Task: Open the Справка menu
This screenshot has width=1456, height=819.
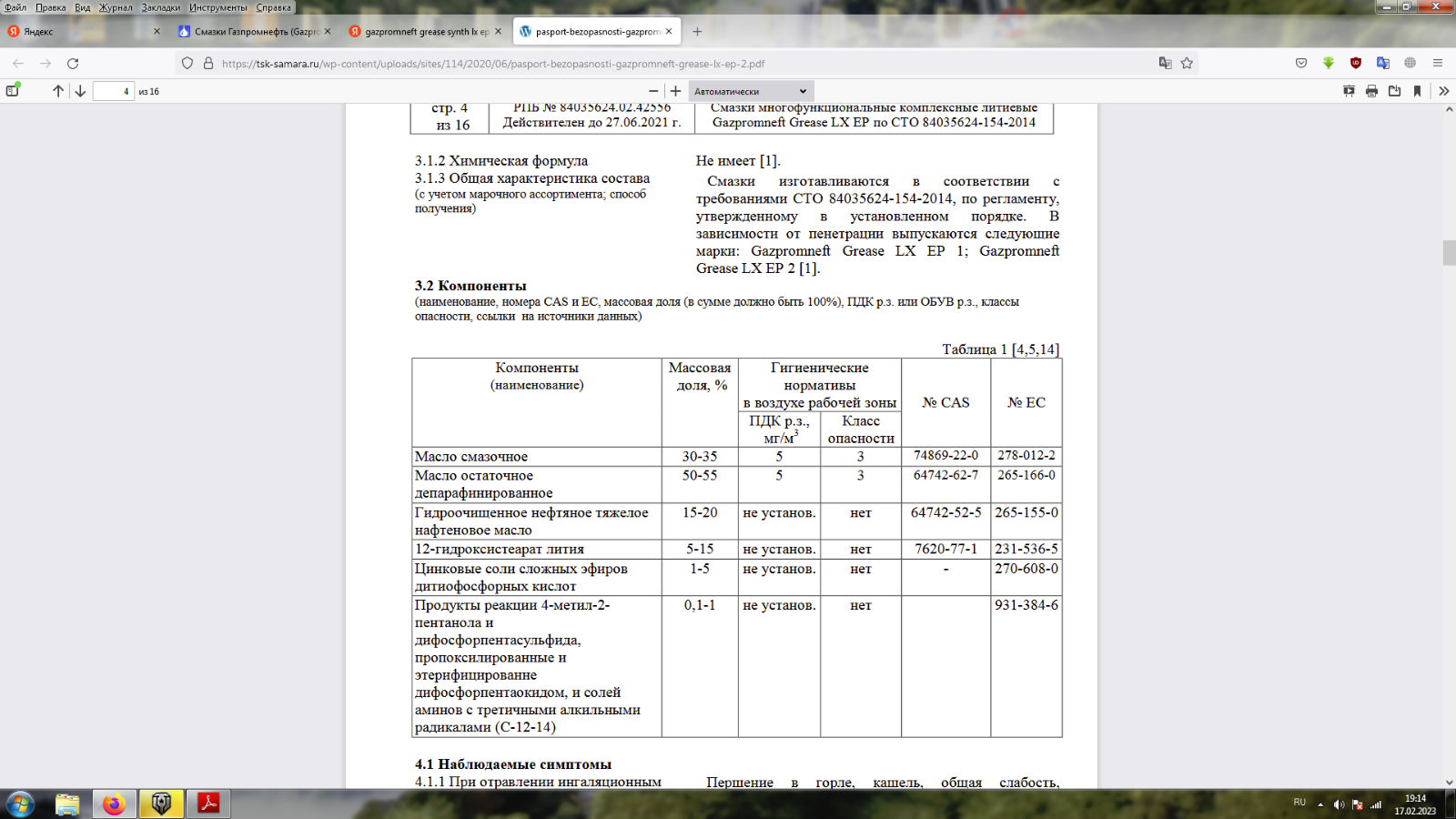Action: click(x=274, y=7)
